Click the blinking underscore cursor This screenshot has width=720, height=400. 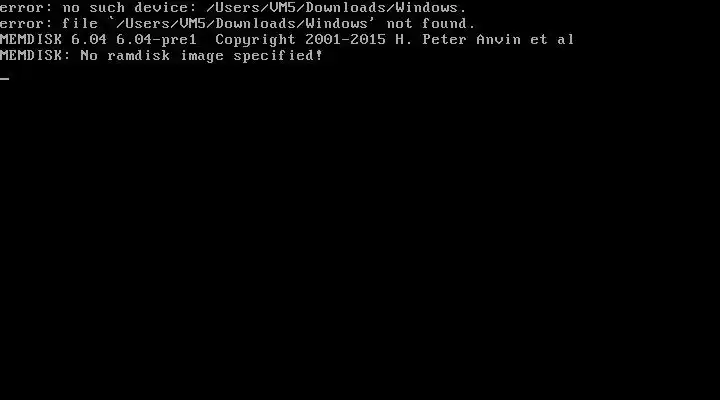coord(5,79)
